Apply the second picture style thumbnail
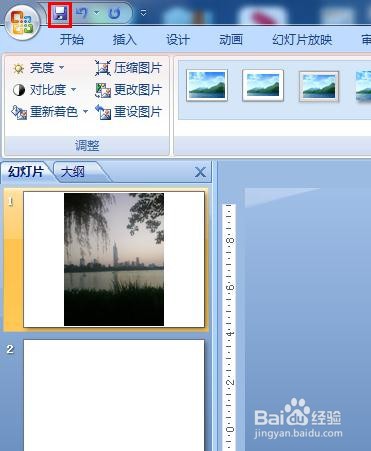371x451 pixels. [x=263, y=85]
